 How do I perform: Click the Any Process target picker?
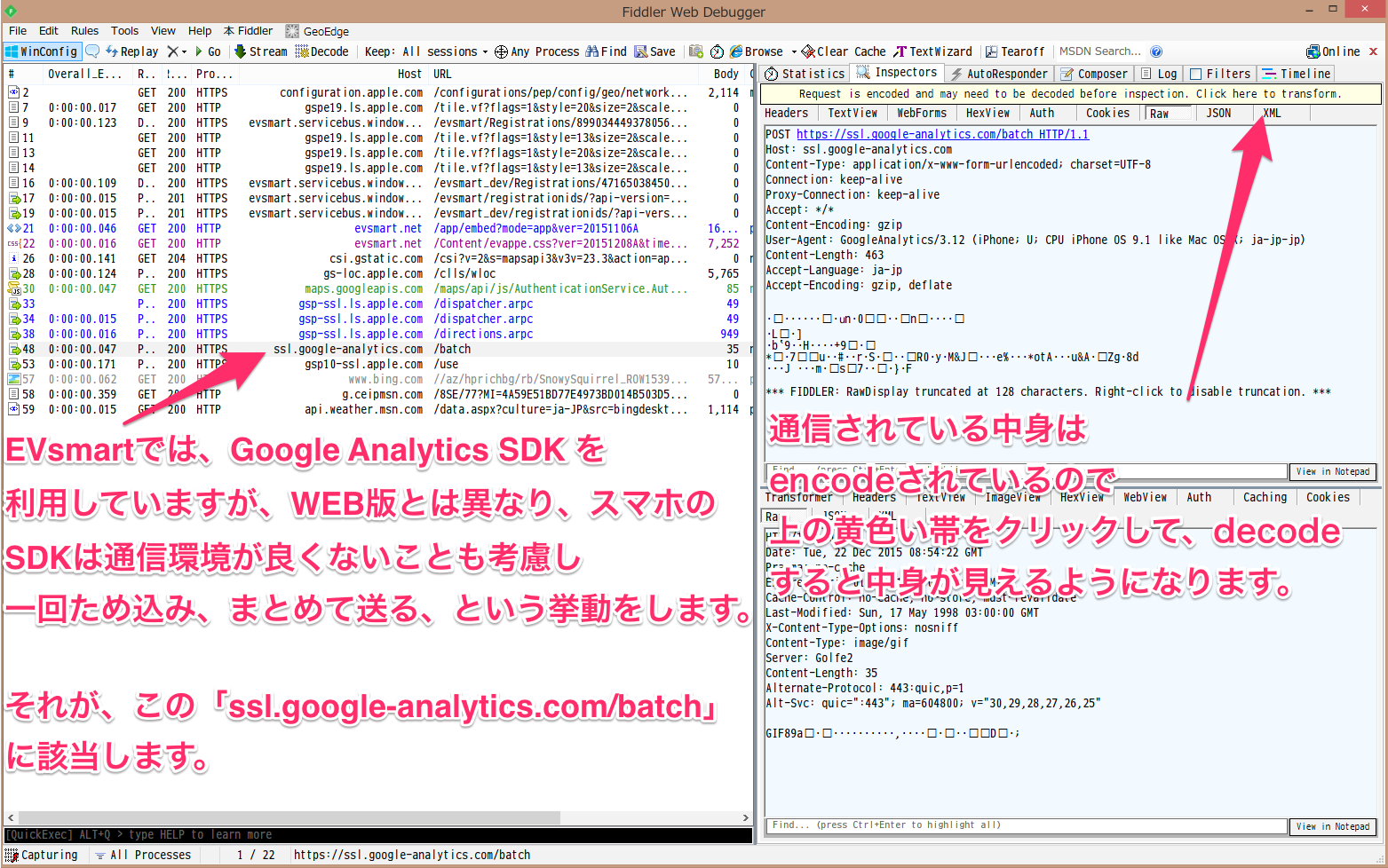(536, 51)
